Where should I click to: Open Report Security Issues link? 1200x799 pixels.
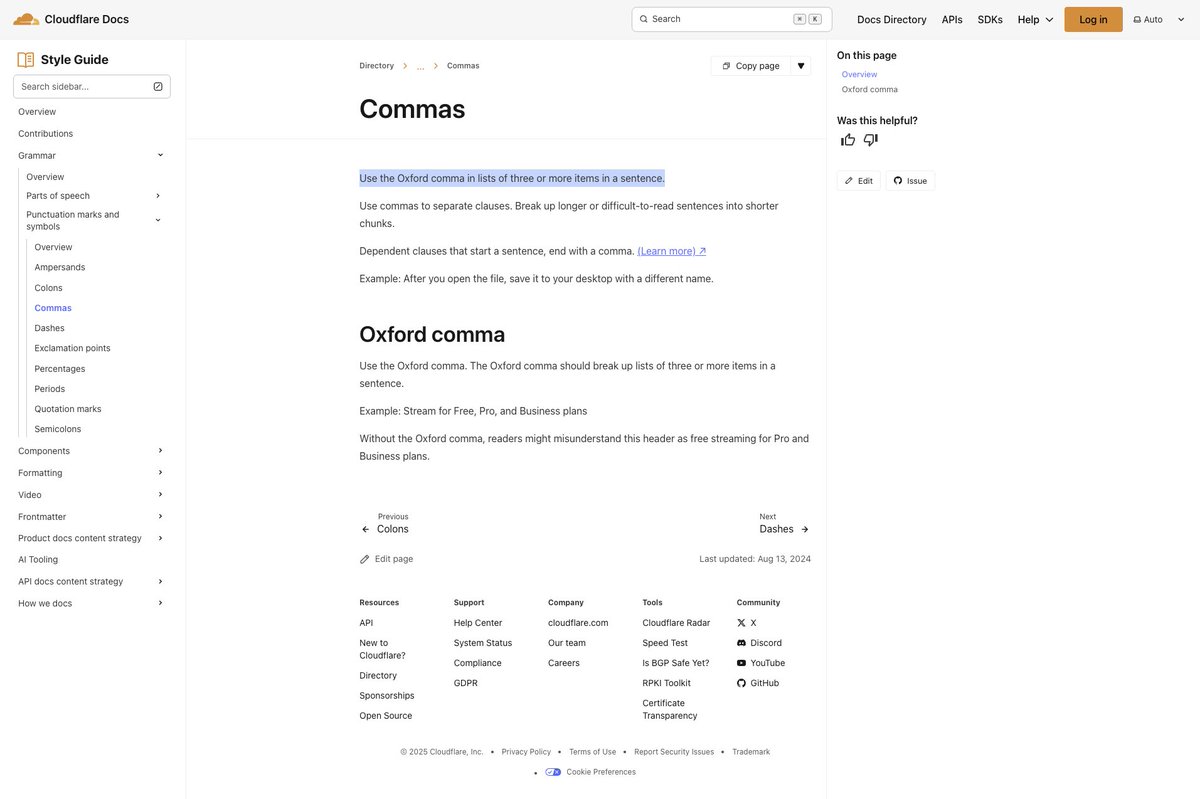click(674, 752)
